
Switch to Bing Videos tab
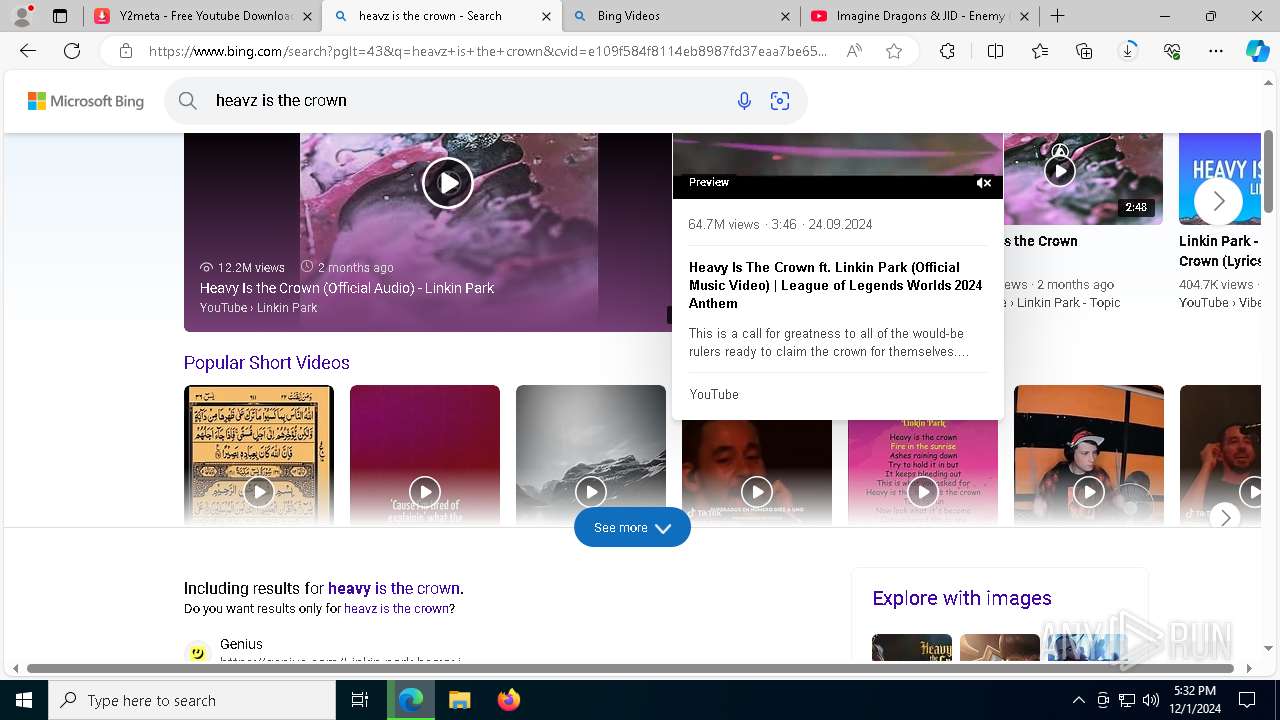point(682,16)
